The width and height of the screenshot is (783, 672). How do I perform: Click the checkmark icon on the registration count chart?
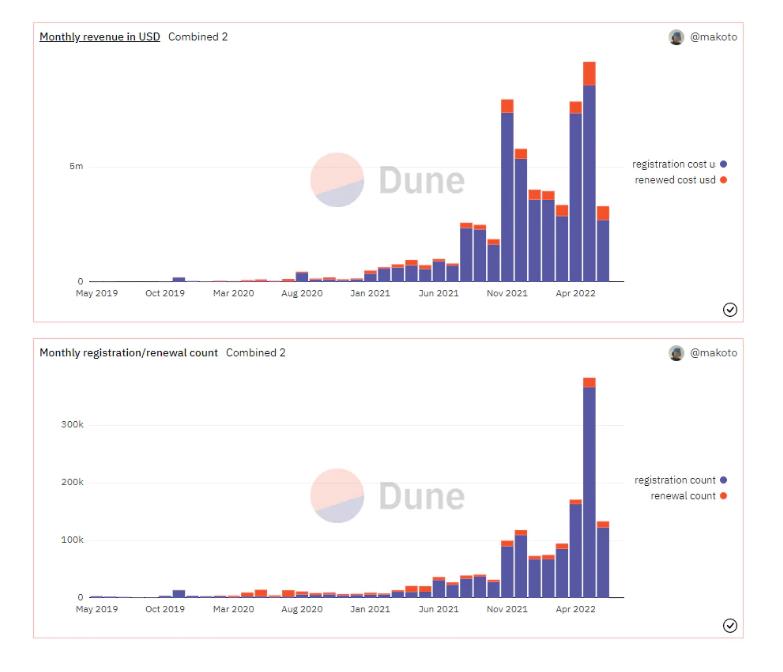pyautogui.click(x=730, y=625)
